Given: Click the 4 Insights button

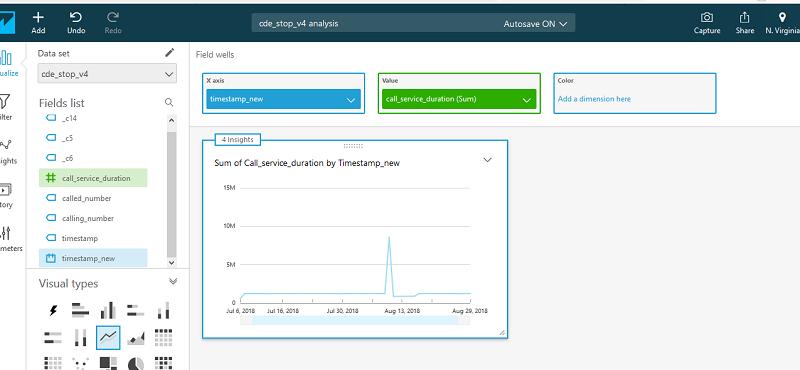Looking at the screenshot, I should click(238, 139).
